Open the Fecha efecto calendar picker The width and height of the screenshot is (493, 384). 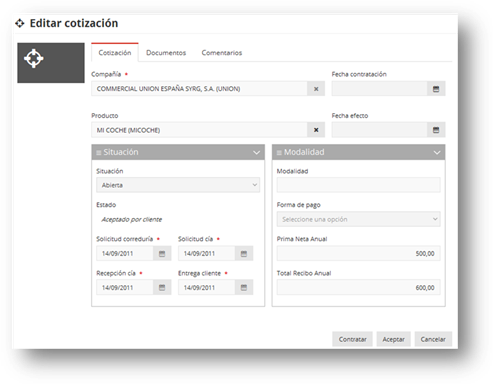pos(436,130)
